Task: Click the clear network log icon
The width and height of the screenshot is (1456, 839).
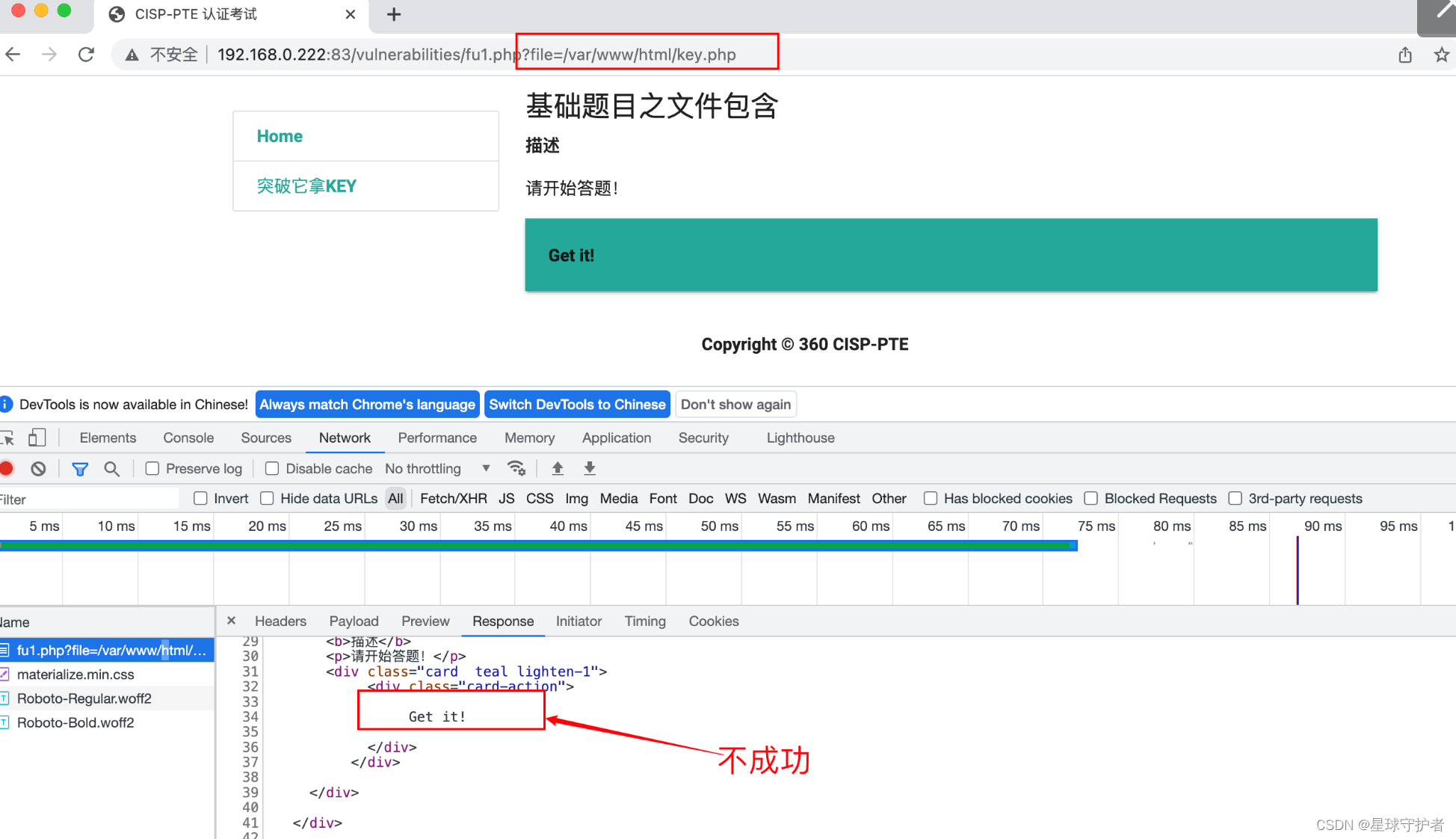Action: [x=38, y=469]
